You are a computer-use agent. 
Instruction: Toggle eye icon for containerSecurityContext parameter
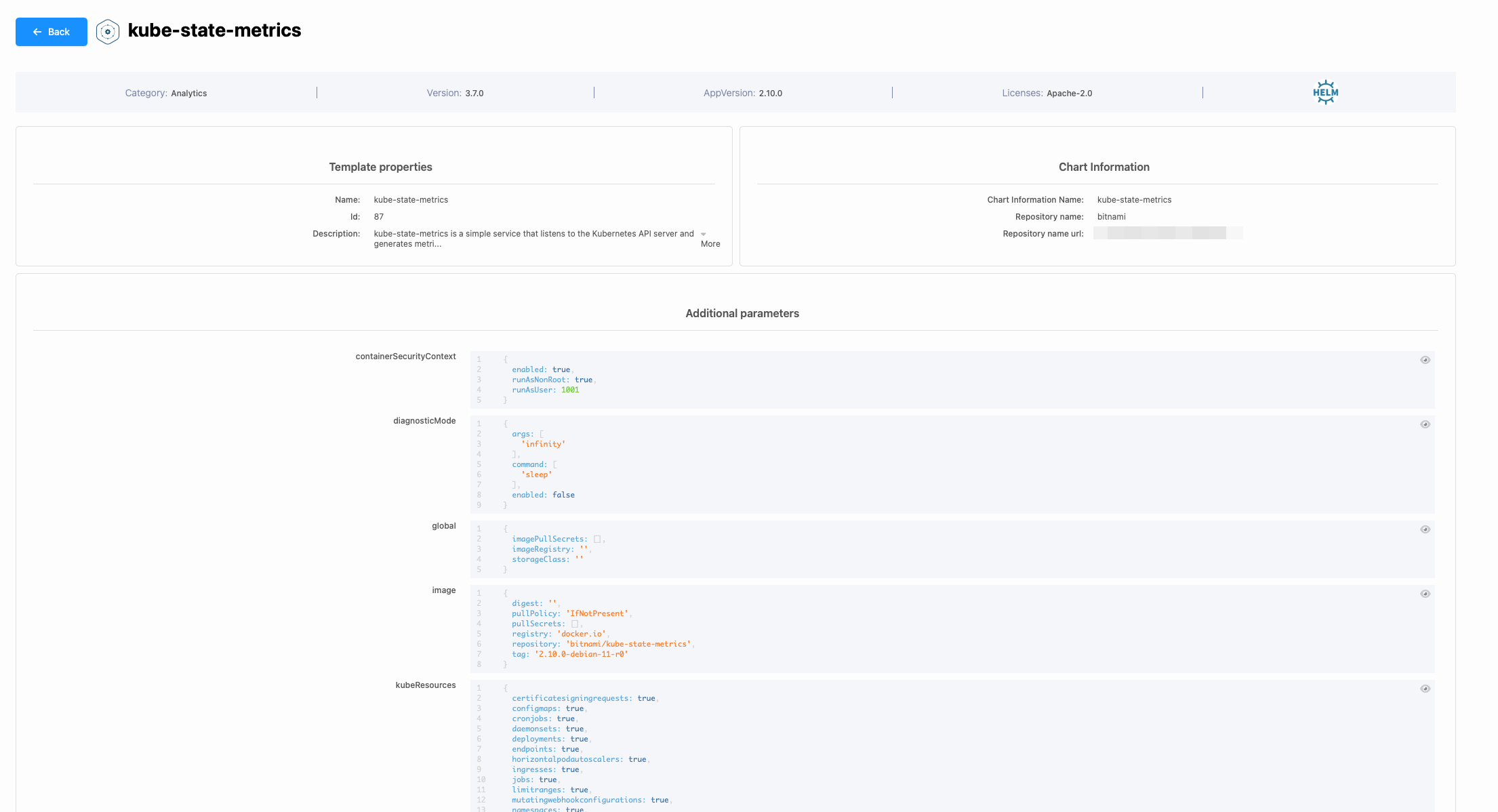click(1425, 360)
